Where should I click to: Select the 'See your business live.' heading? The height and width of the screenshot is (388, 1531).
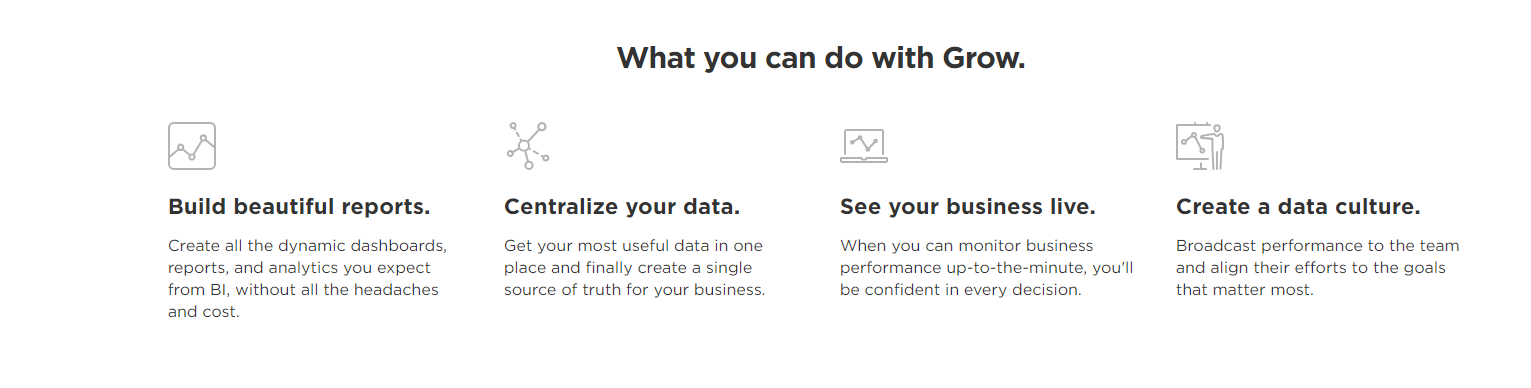pos(968,207)
